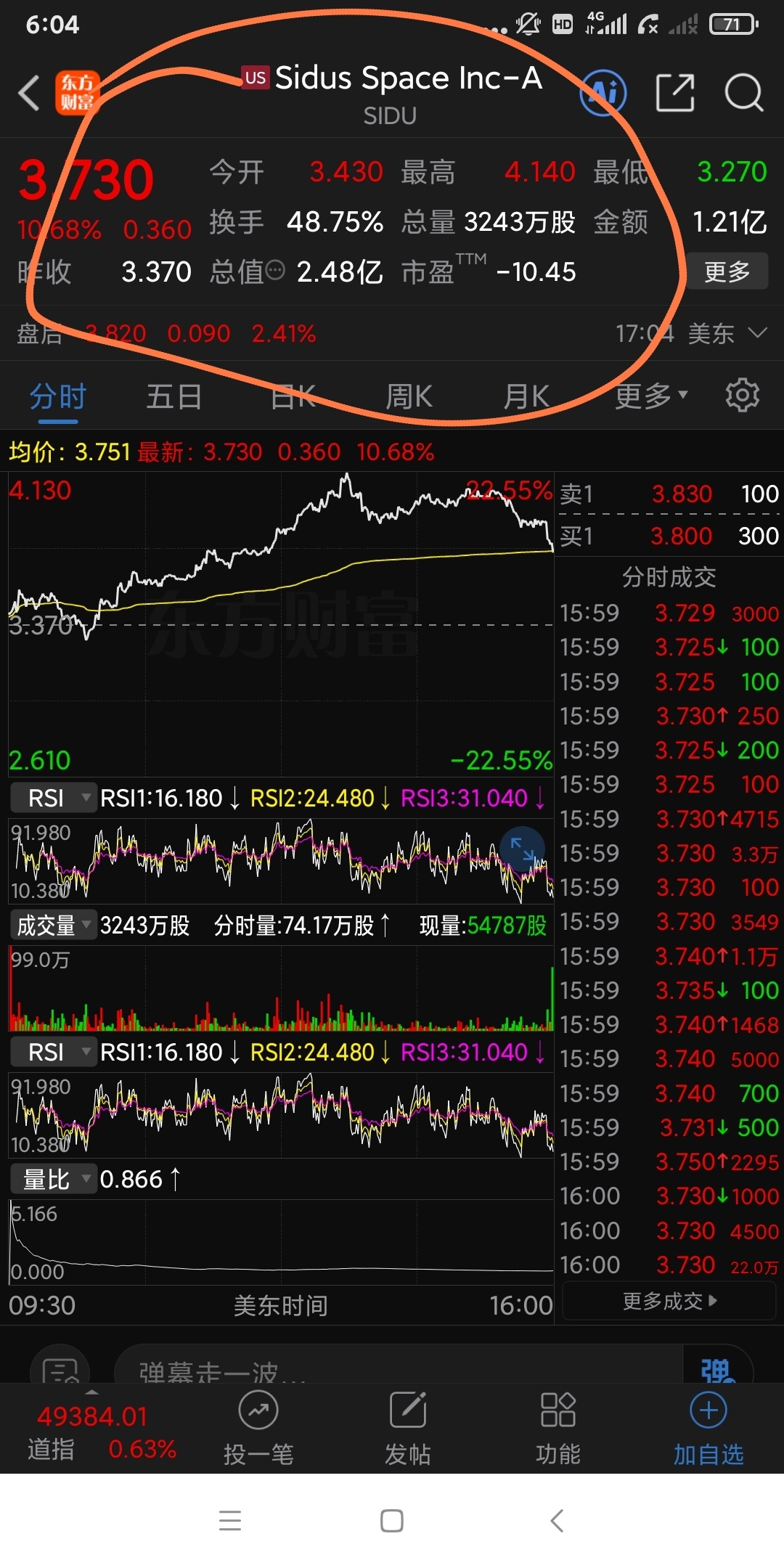Open chart settings gear icon
Screen dimensions: 784x1568
click(x=743, y=395)
